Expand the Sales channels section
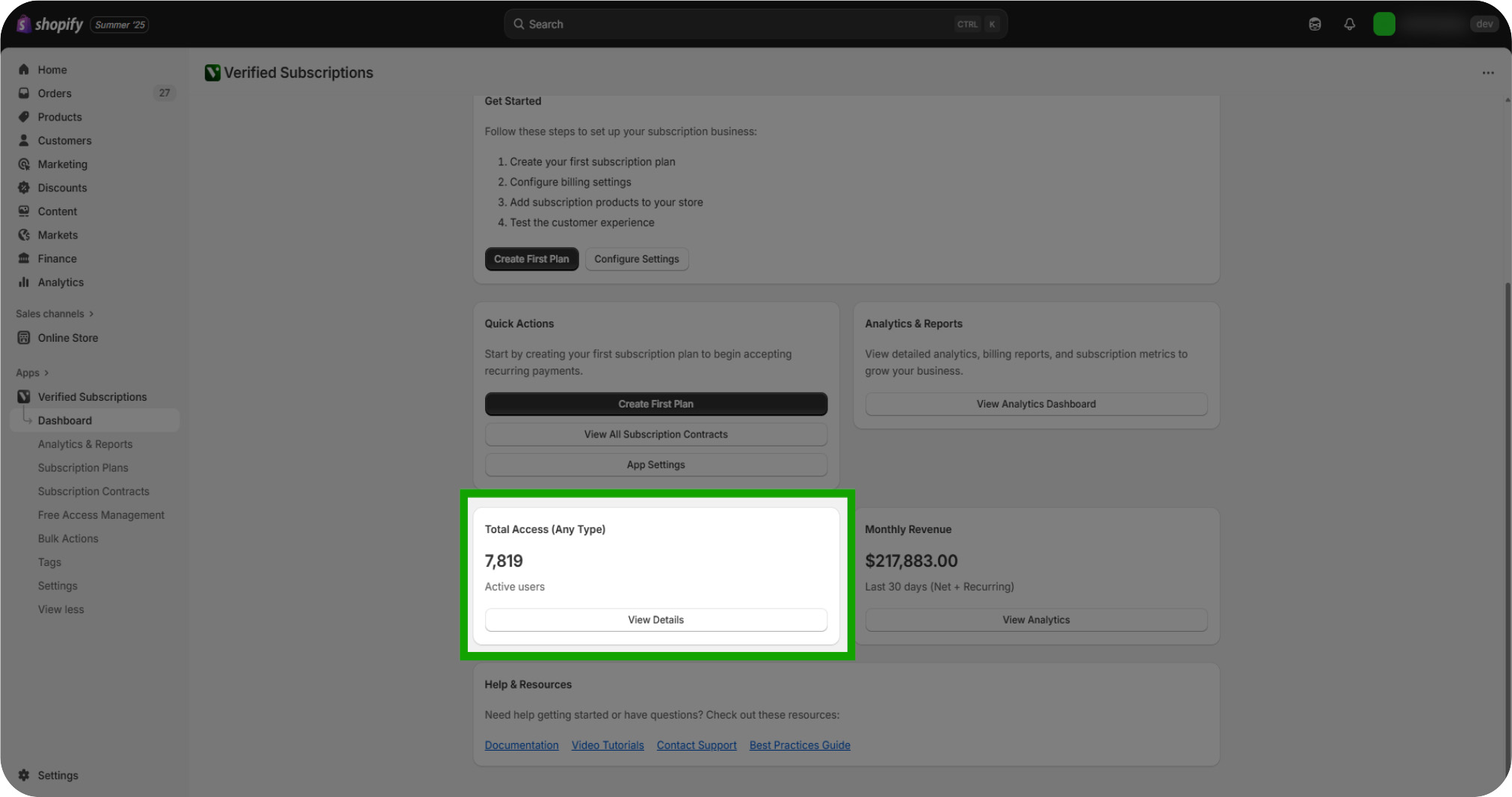Screen dimensions: 1512x797 tap(55, 314)
